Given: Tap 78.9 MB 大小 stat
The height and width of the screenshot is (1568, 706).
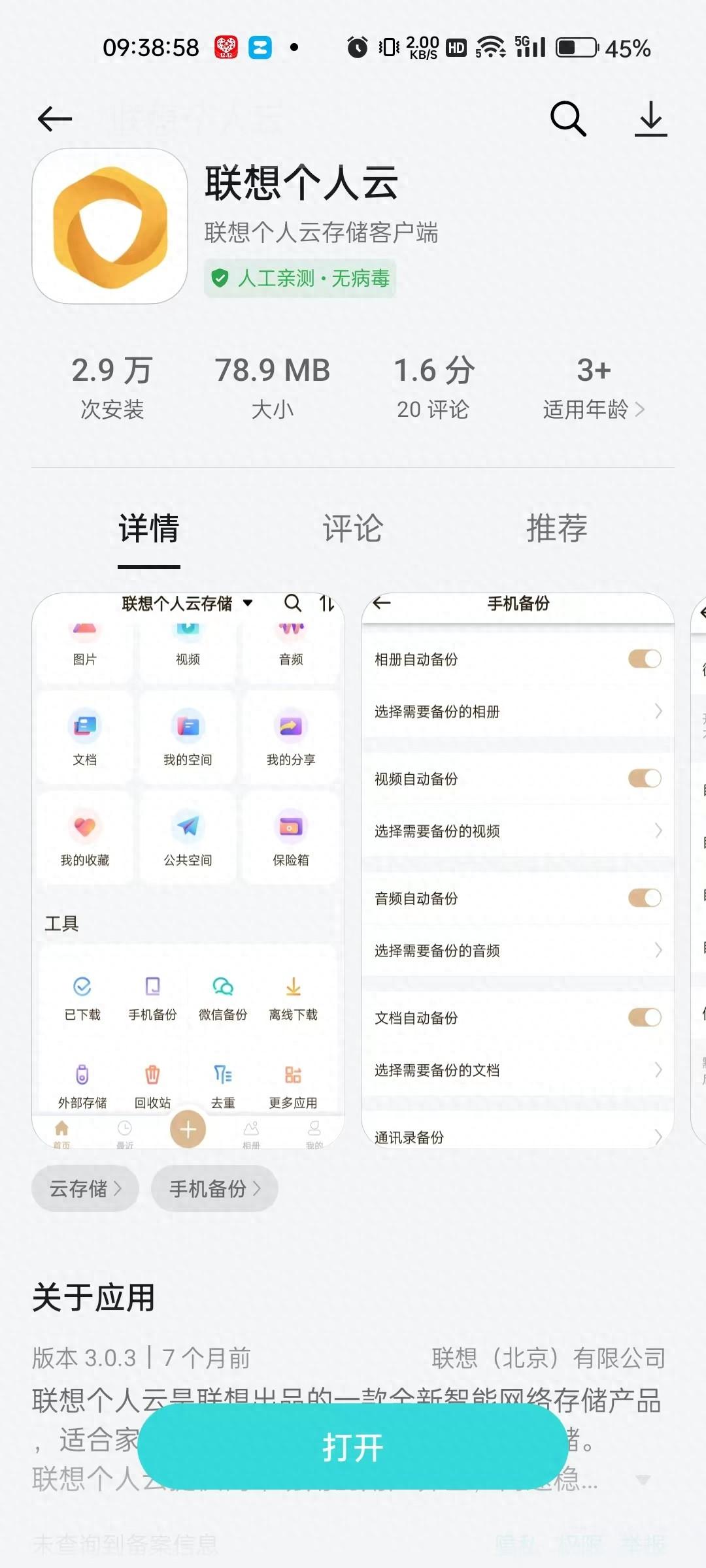Looking at the screenshot, I should point(273,388).
